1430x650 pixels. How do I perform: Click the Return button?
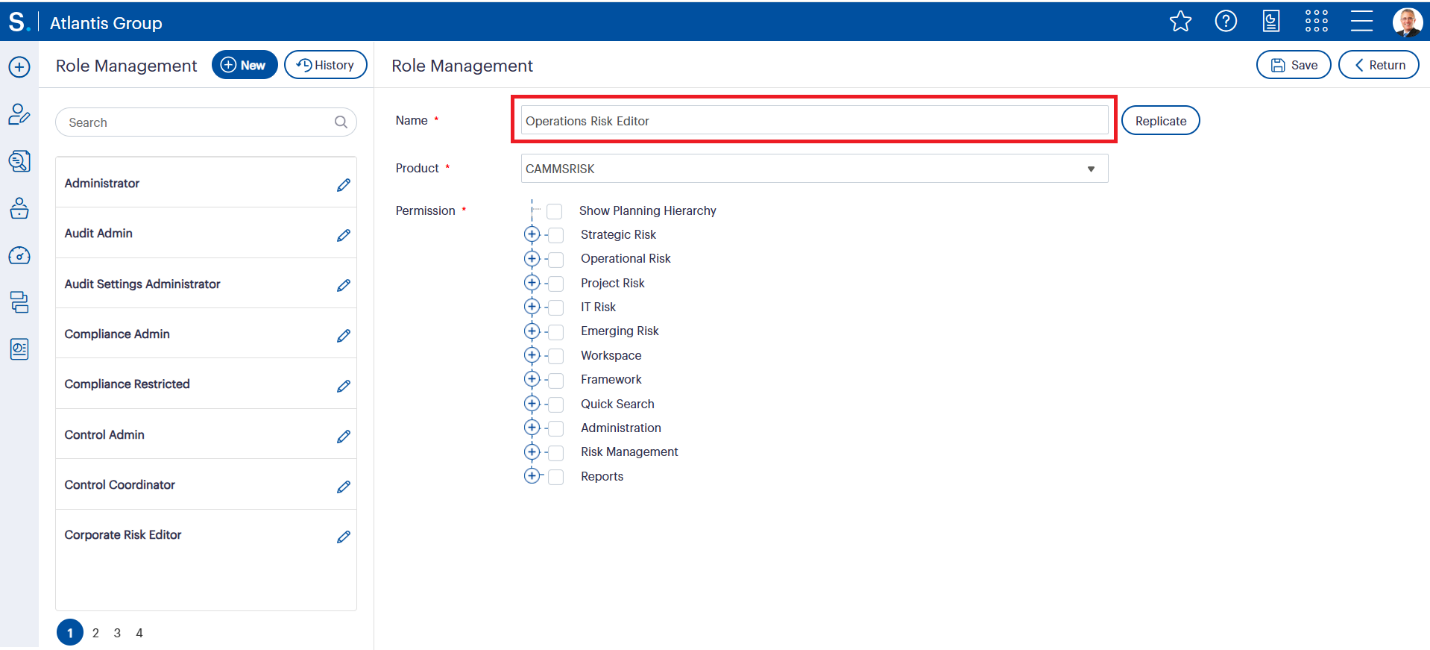(1379, 65)
